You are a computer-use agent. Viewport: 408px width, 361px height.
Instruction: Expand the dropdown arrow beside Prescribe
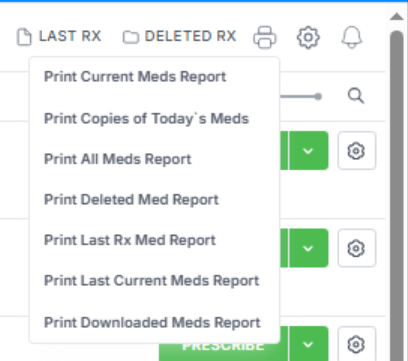308,344
